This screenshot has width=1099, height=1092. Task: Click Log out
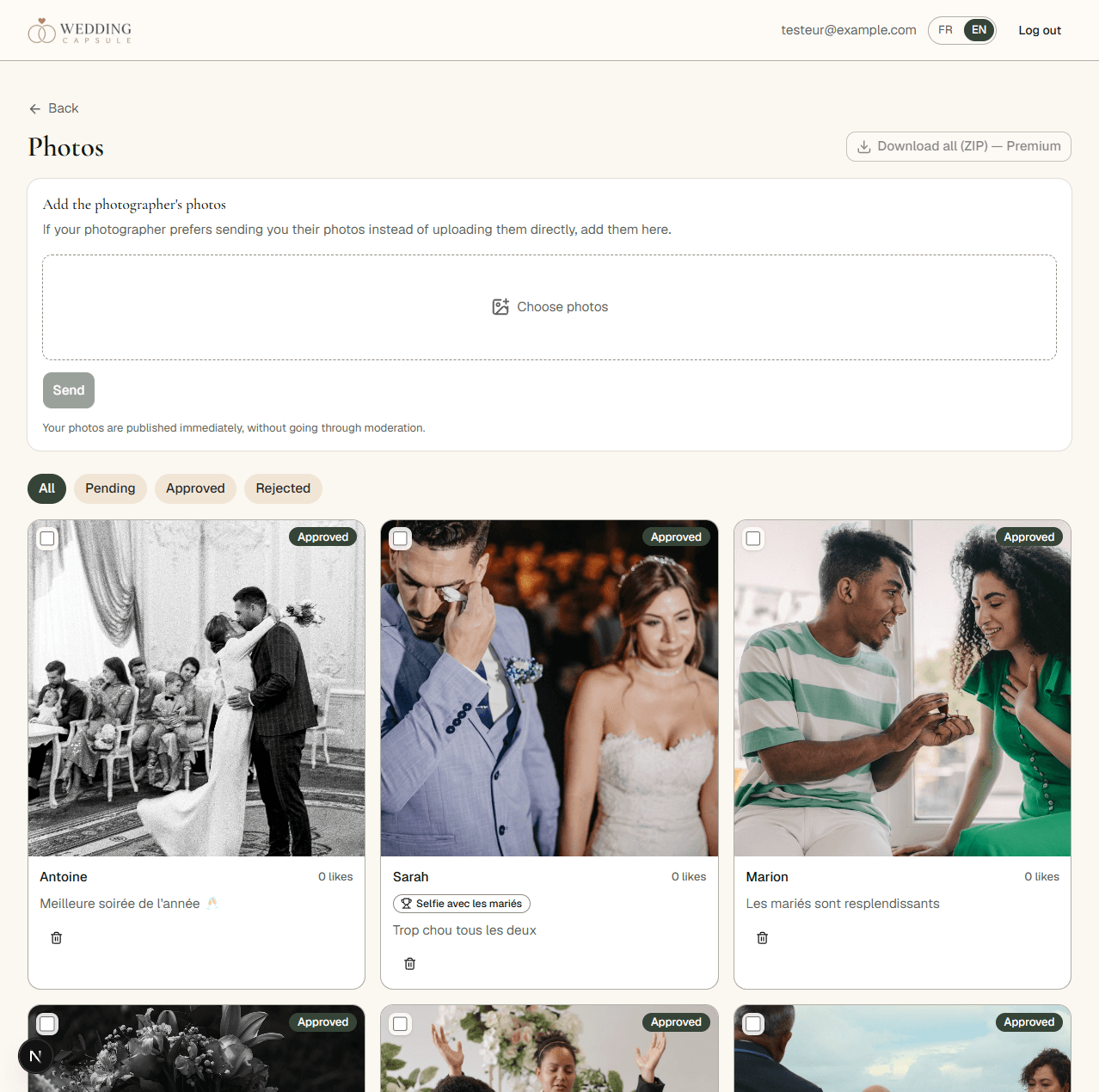1040,30
